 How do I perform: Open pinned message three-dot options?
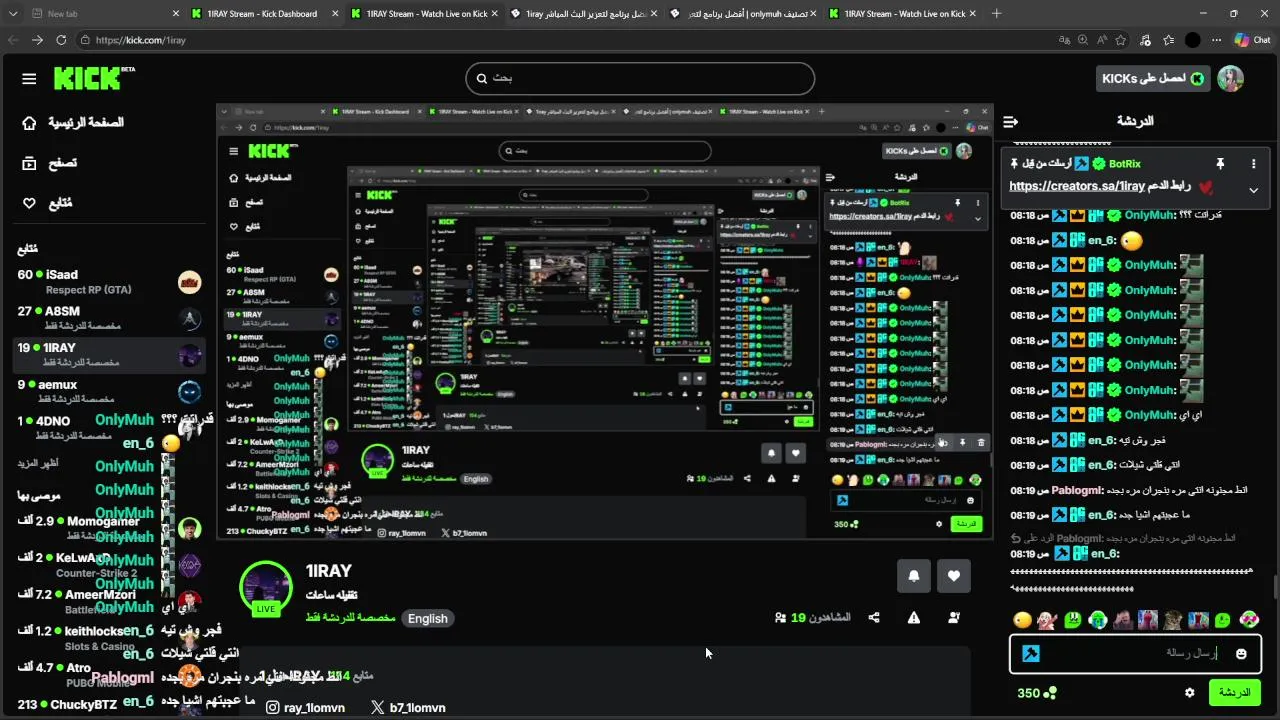tap(1253, 163)
